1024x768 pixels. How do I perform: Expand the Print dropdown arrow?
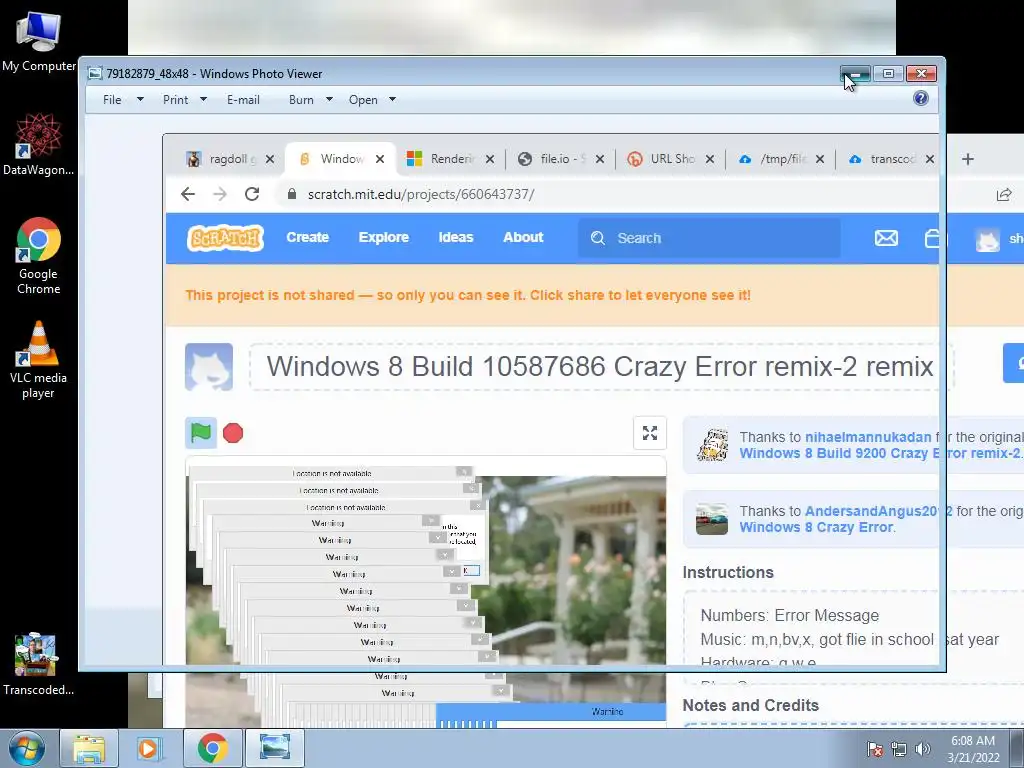pyautogui.click(x=203, y=100)
